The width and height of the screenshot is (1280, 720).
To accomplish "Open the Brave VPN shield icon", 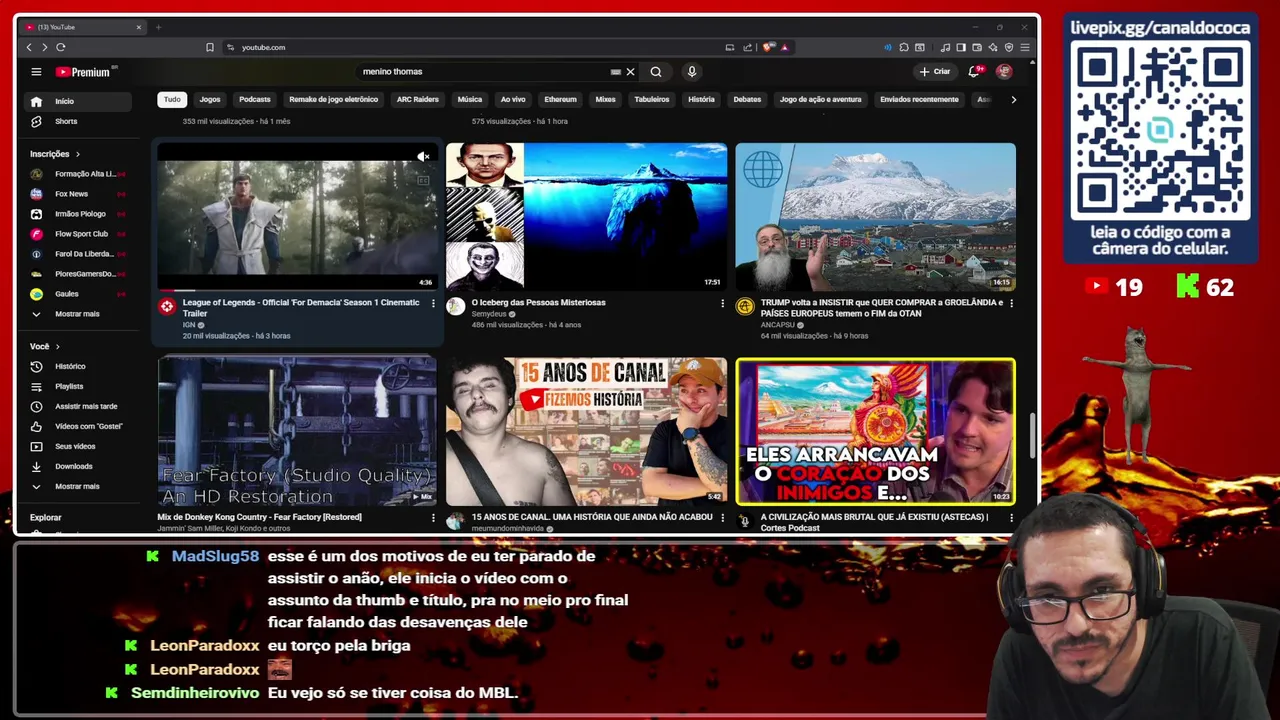I will 1009,47.
